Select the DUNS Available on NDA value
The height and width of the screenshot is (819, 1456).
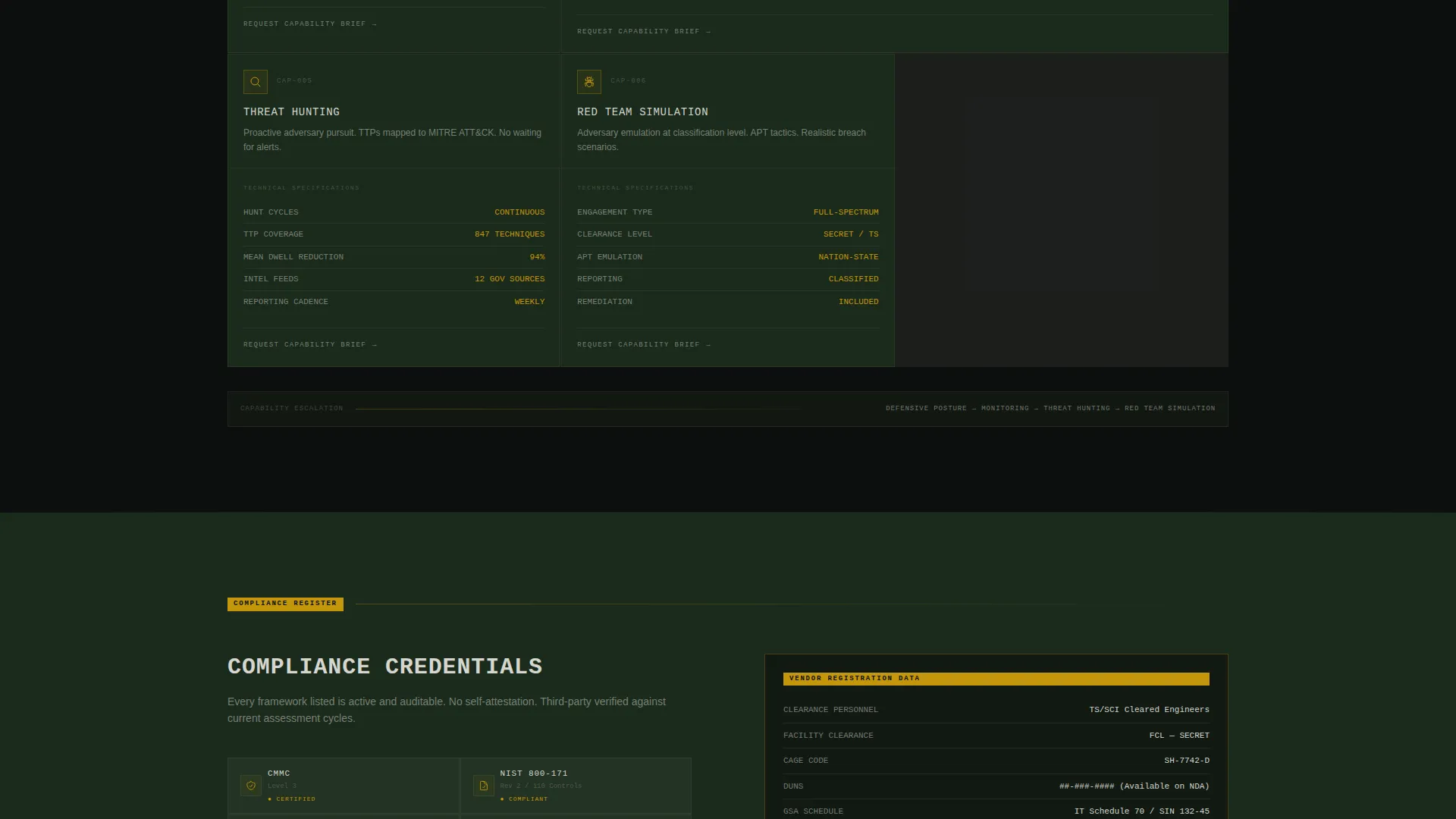(x=1134, y=786)
